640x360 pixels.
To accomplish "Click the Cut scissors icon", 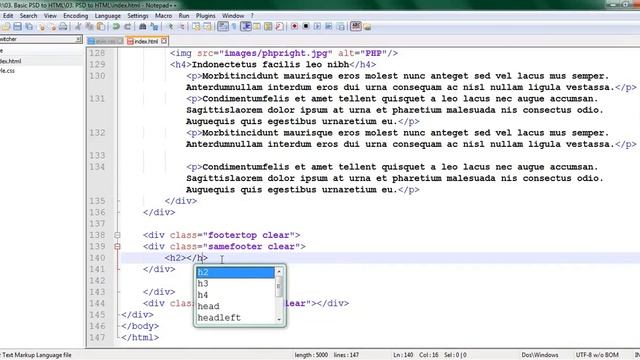I will (78, 27).
